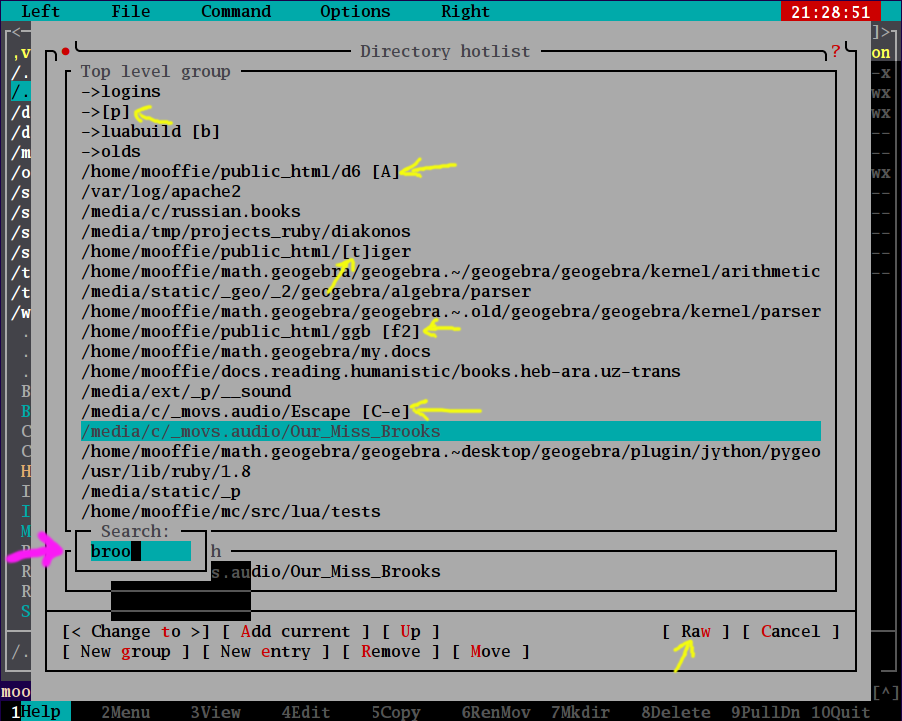The width and height of the screenshot is (902, 721).
Task: Click the Search input containing 'broo'
Action: click(x=140, y=551)
